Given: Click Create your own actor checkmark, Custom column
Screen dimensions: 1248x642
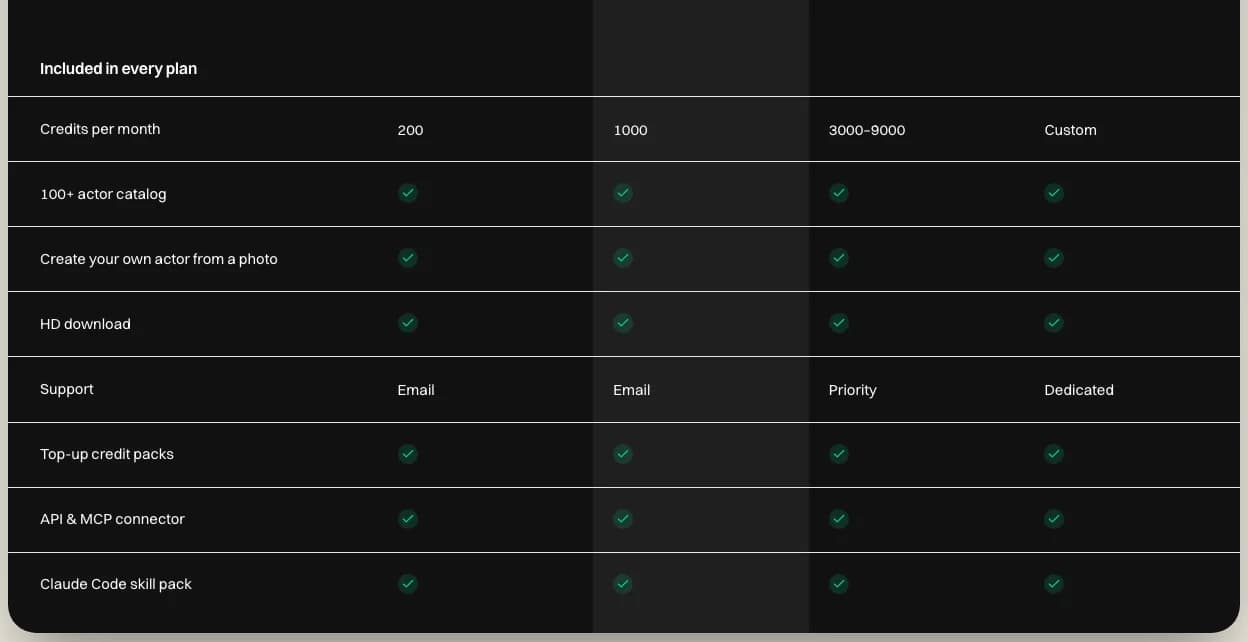Looking at the screenshot, I should click(1054, 258).
